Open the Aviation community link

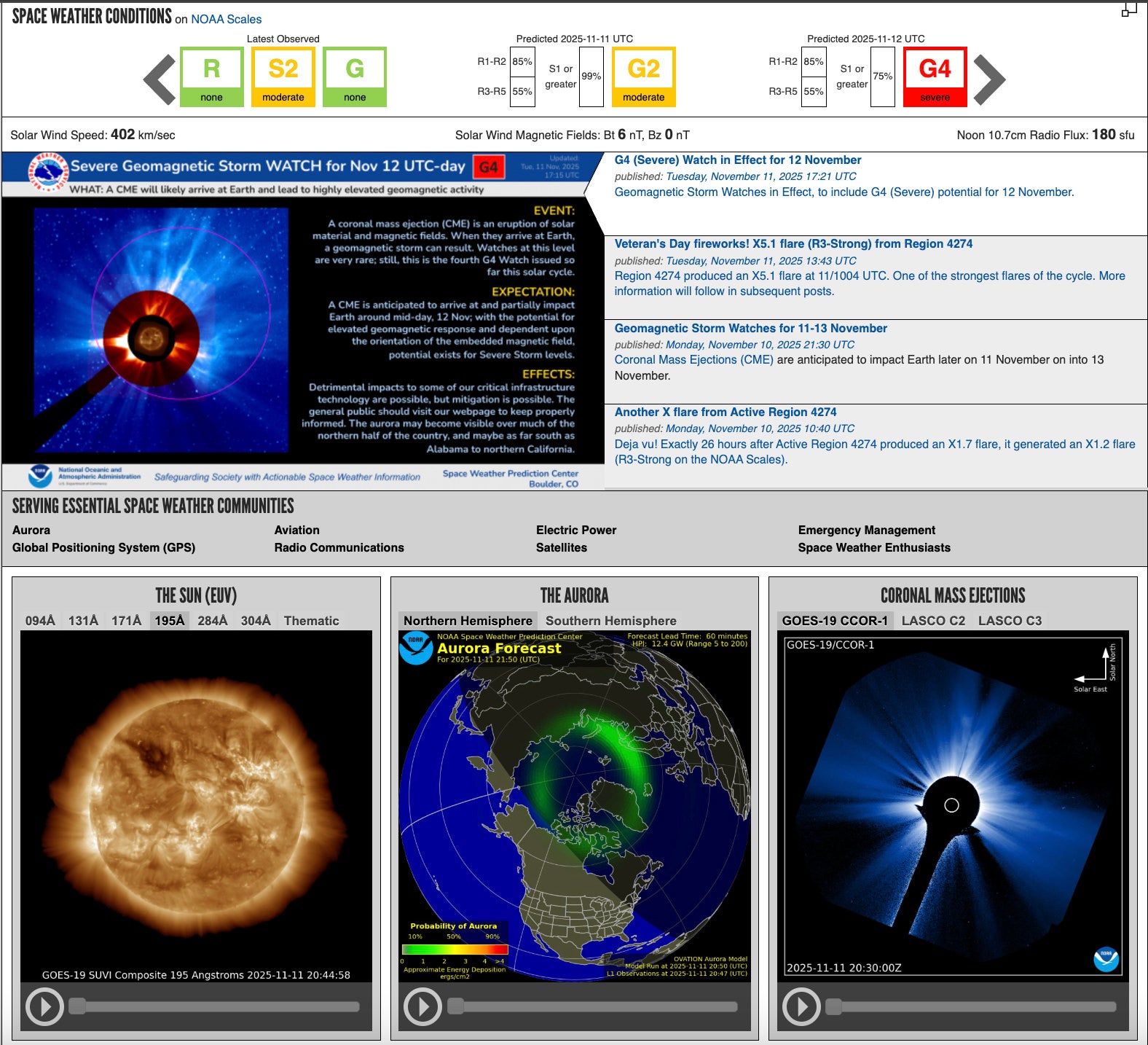pos(297,530)
